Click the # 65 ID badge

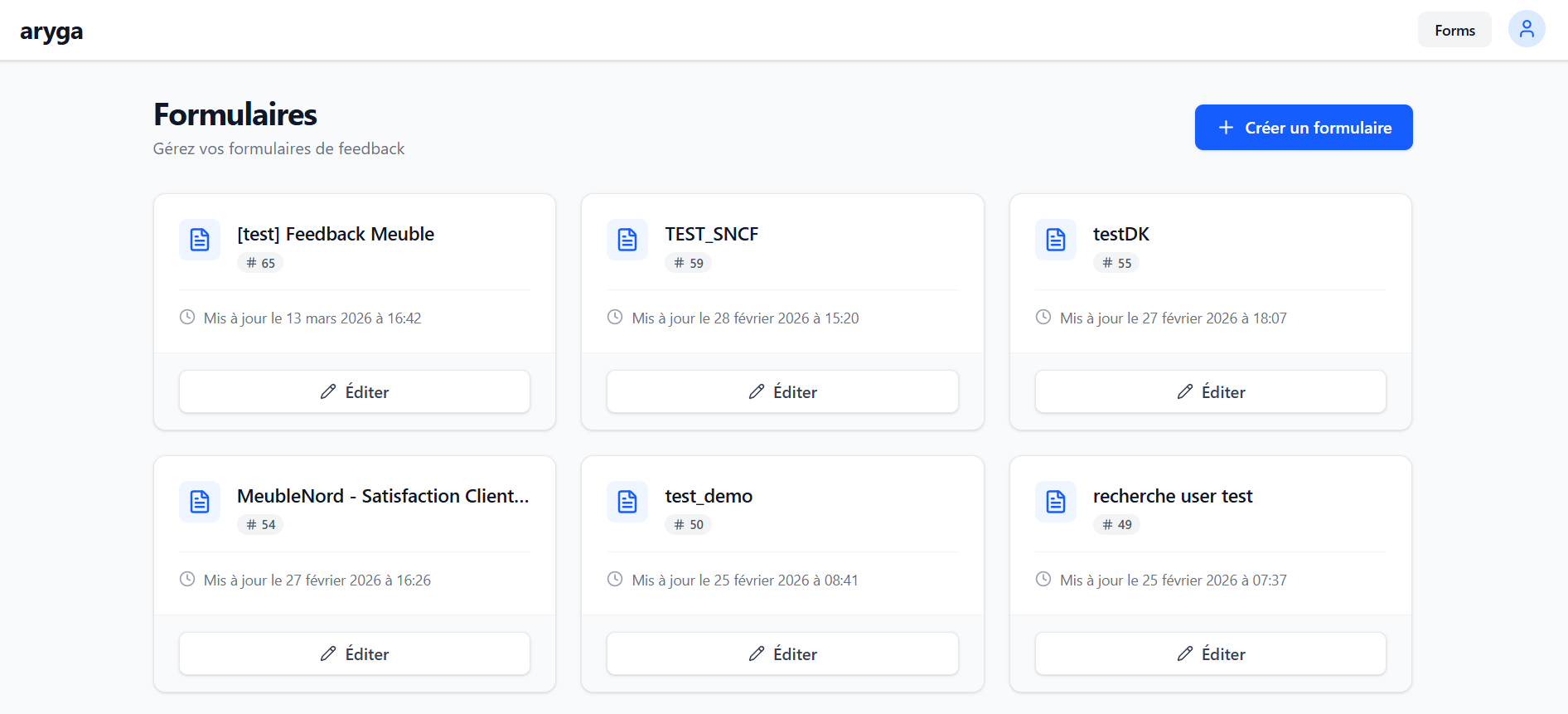point(260,263)
